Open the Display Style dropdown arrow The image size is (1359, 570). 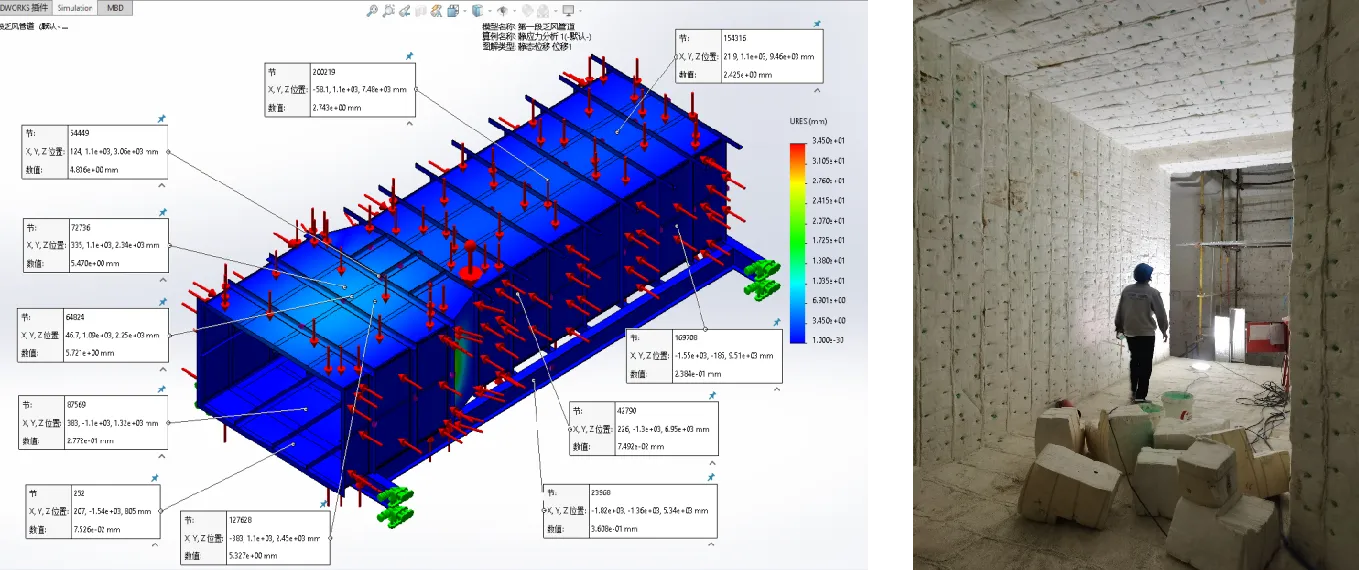[488, 10]
